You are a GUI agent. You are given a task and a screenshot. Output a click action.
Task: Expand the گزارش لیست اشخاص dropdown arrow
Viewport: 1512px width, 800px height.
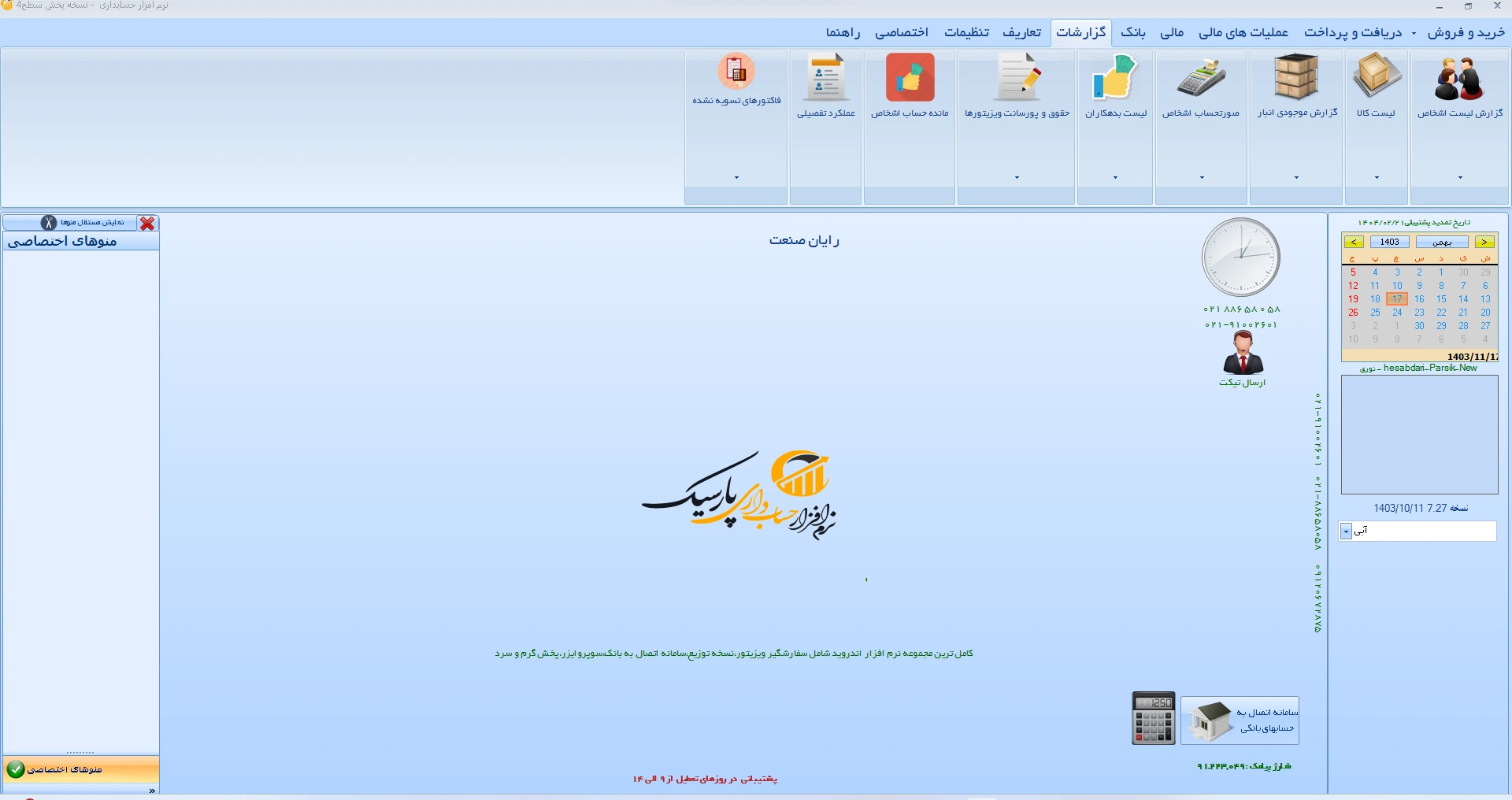1460,178
